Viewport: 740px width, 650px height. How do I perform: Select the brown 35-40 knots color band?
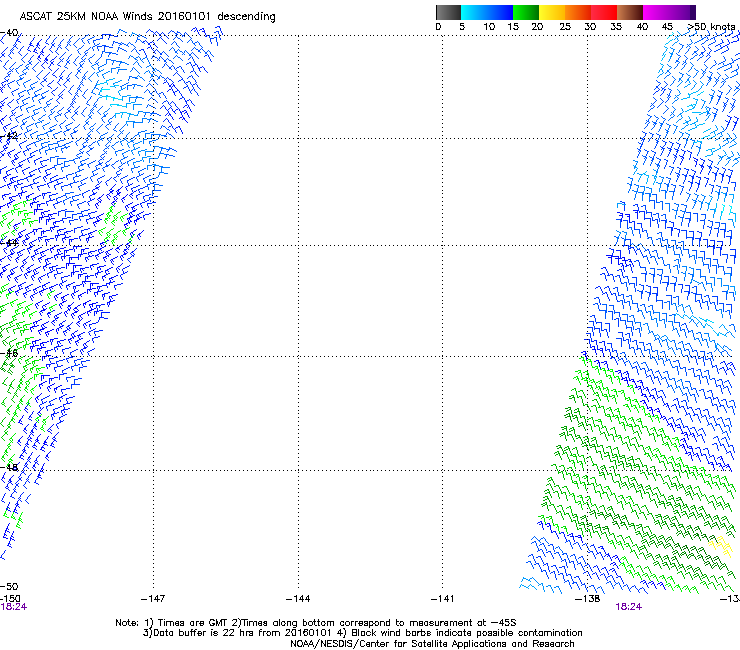(x=630, y=12)
